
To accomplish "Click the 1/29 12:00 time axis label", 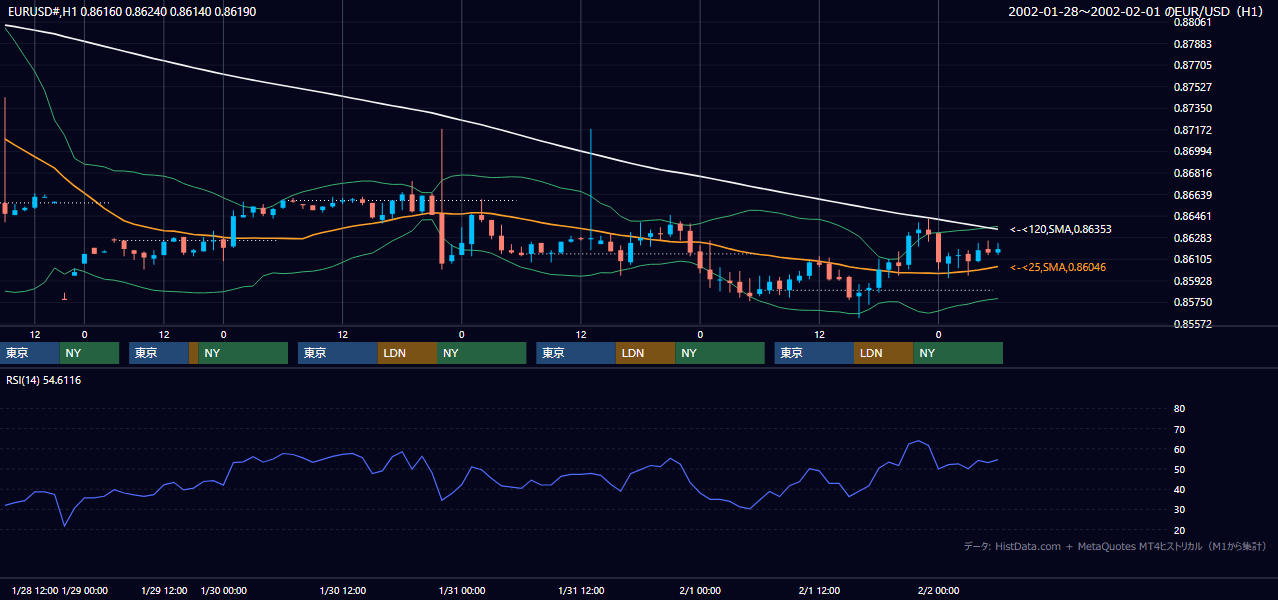I will point(163,590).
